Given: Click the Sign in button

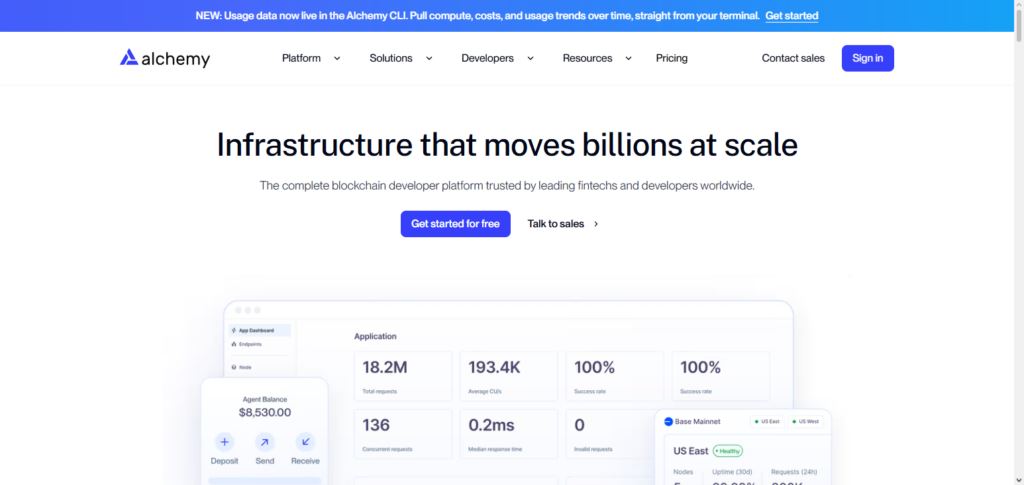Looking at the screenshot, I should pos(867,58).
